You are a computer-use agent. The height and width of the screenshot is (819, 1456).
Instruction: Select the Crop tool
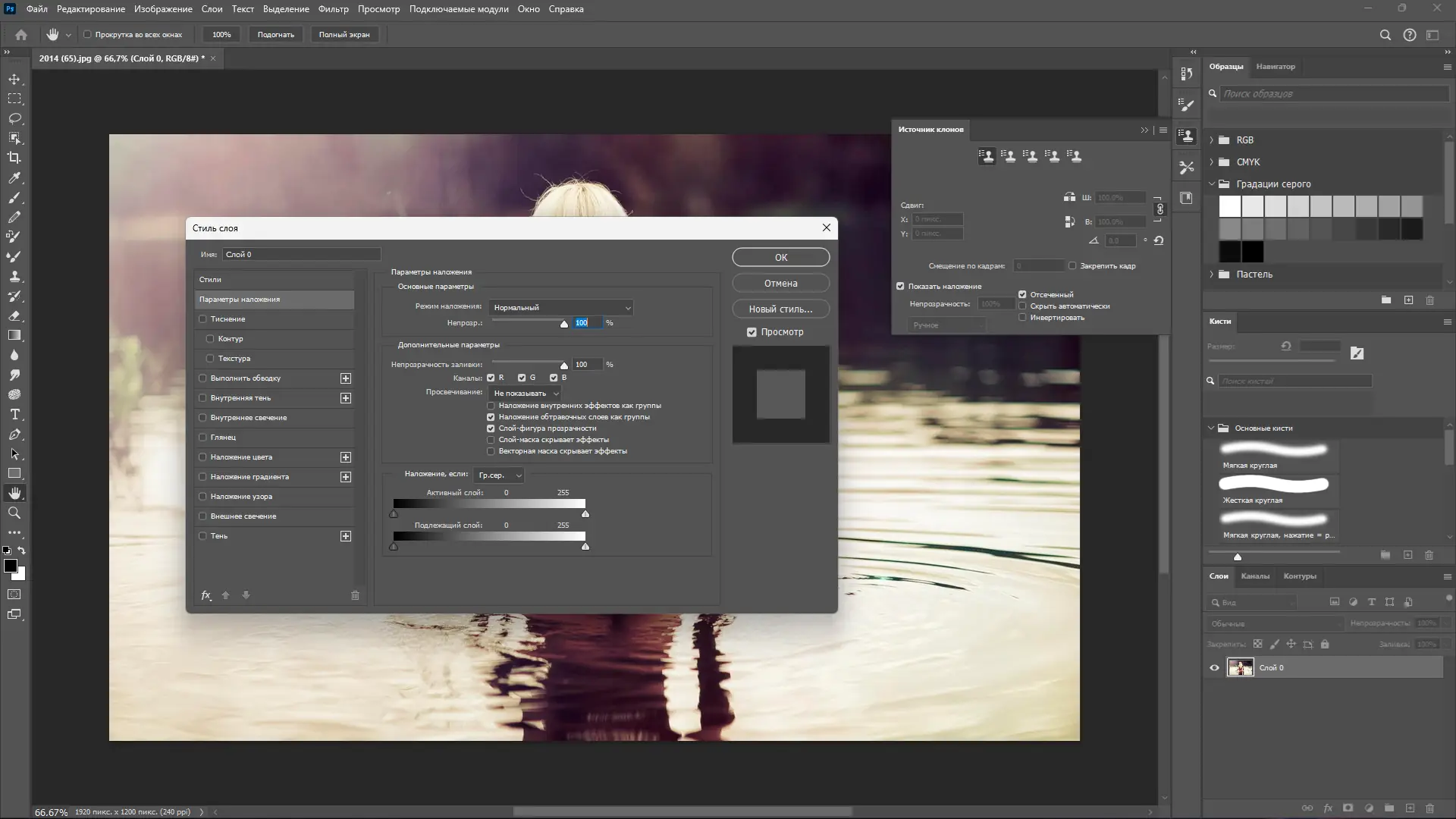pos(14,158)
